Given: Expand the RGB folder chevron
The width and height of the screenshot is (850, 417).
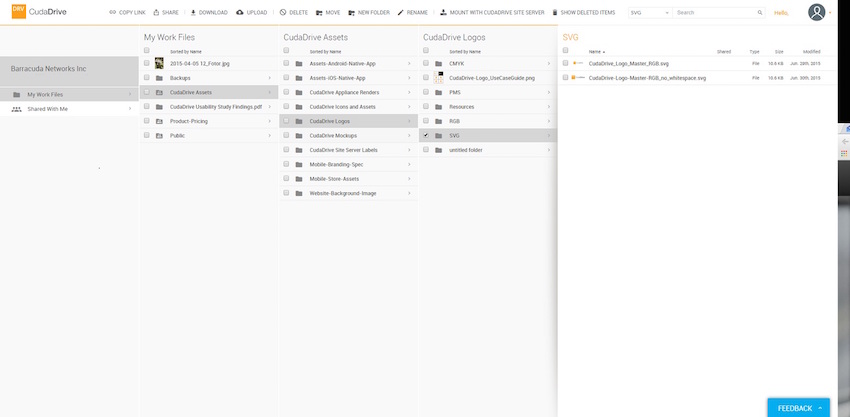Looking at the screenshot, I should [549, 121].
